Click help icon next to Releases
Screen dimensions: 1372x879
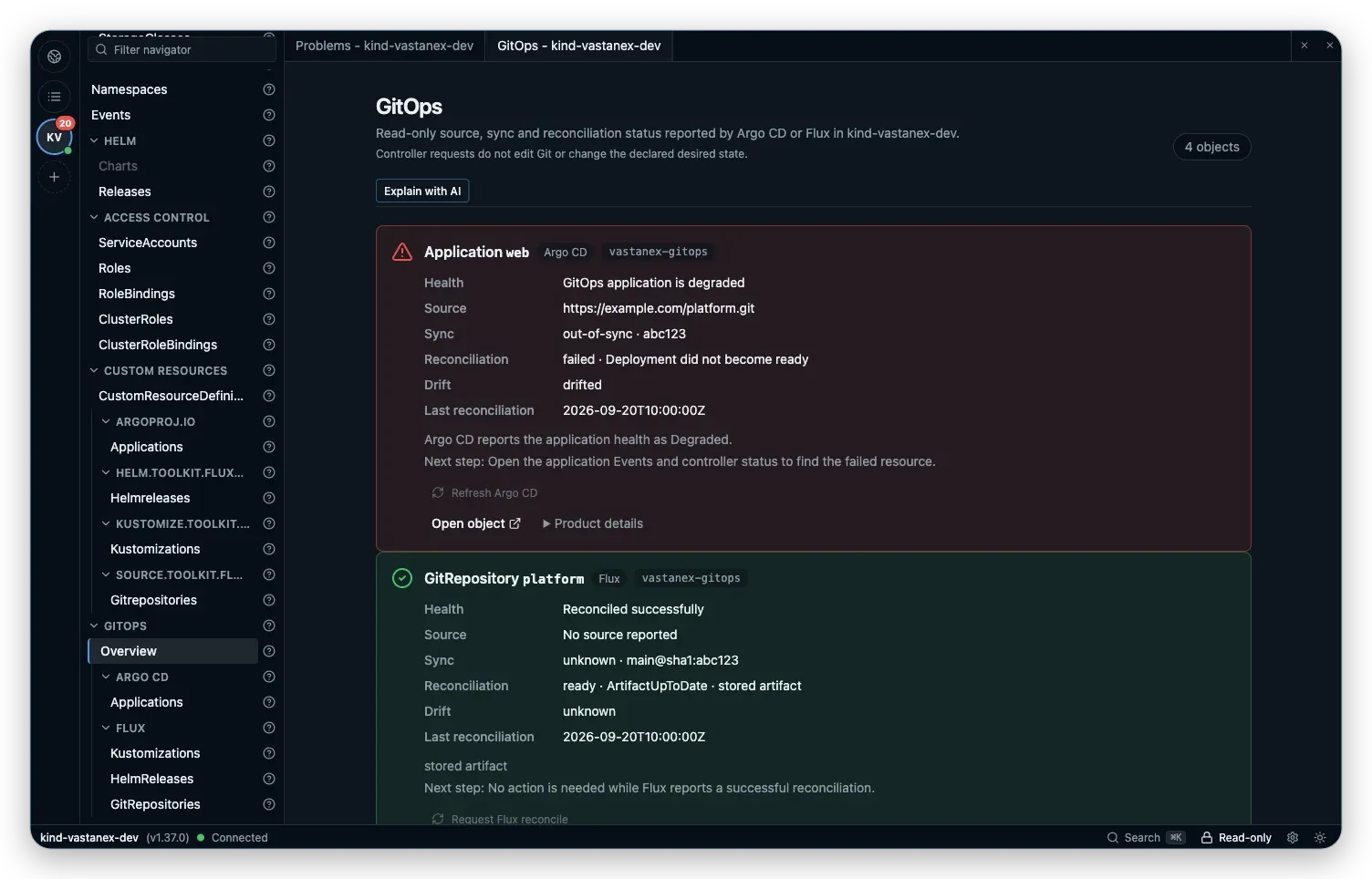coord(269,191)
